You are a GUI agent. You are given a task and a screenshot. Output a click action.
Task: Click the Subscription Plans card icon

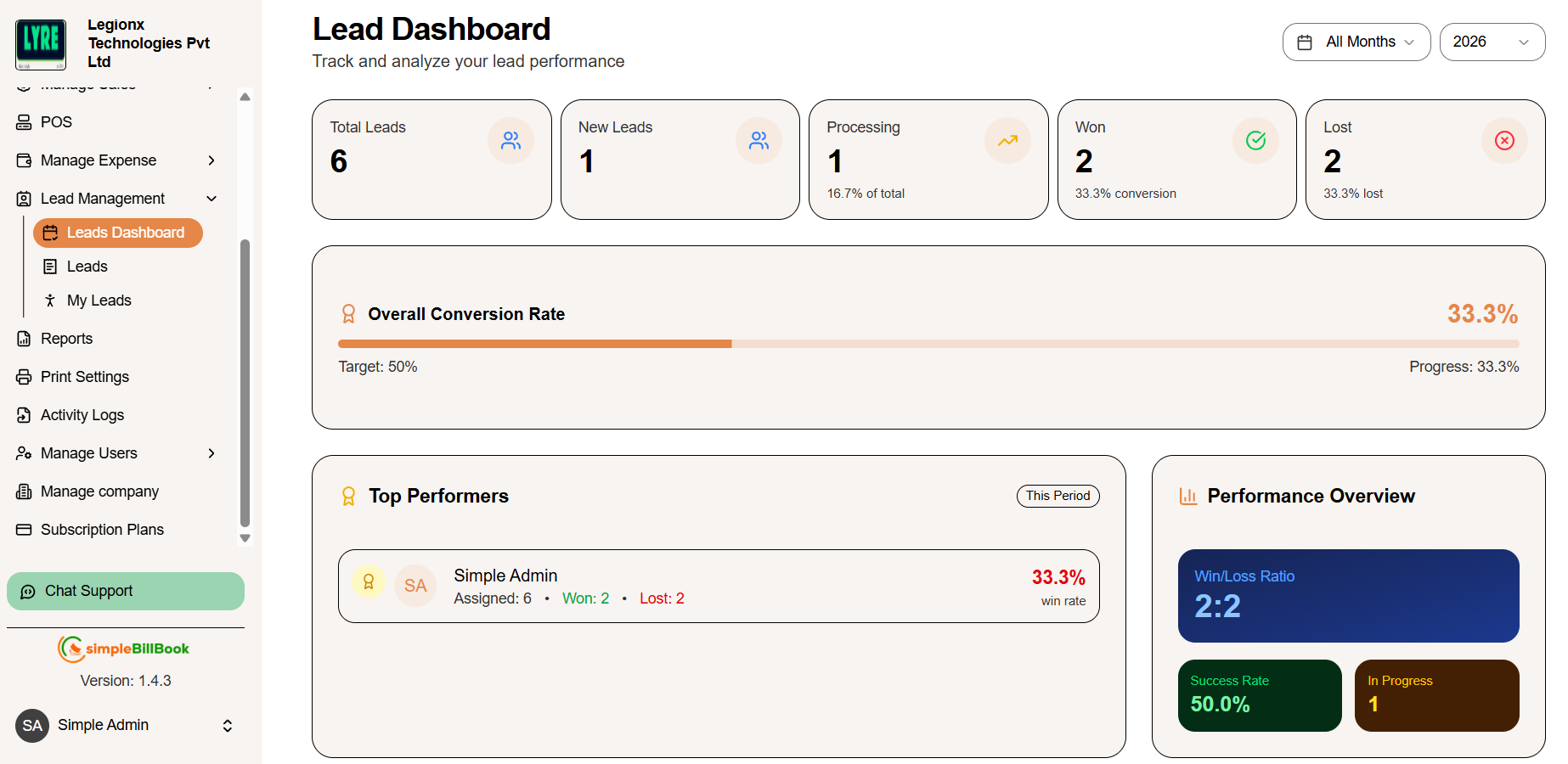[x=24, y=530]
